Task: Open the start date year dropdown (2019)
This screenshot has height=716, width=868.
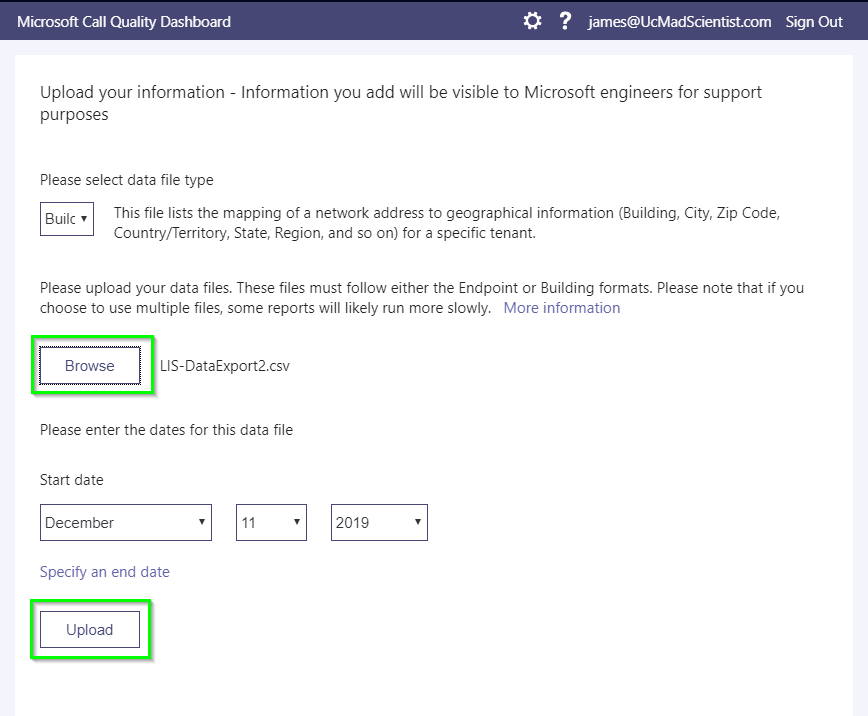Action: [379, 522]
